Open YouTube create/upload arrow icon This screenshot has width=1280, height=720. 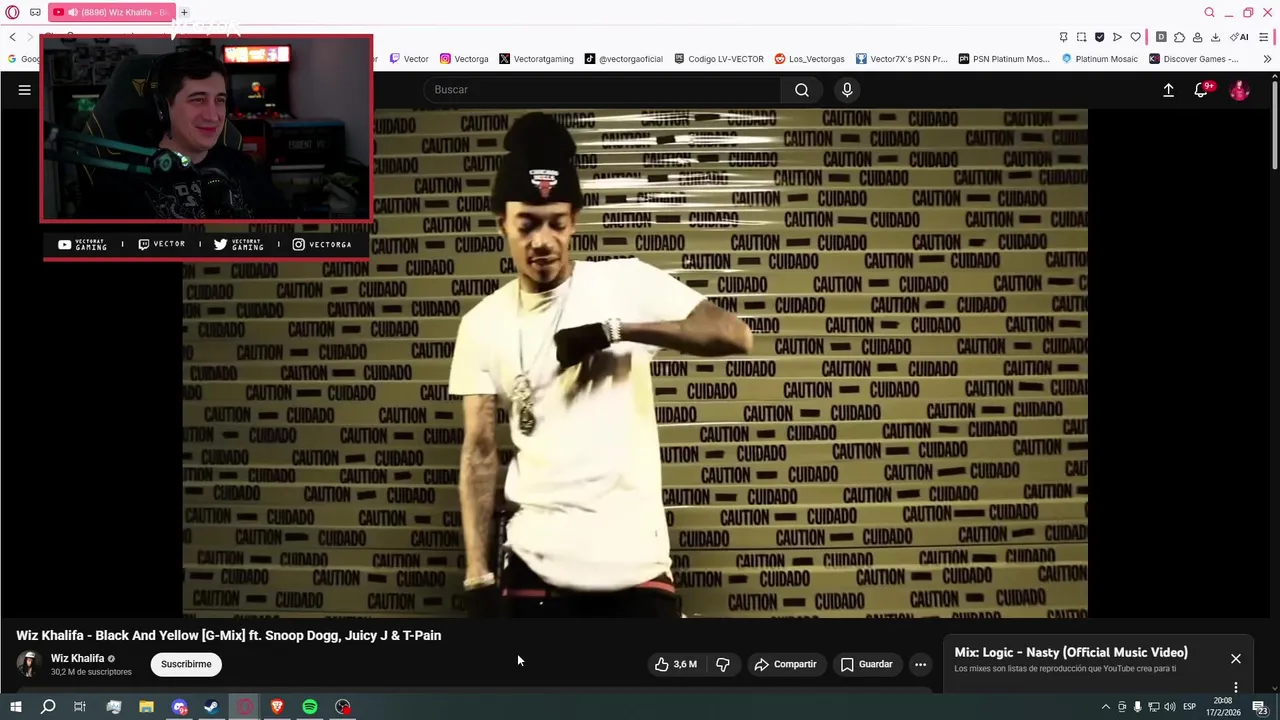coord(1168,90)
